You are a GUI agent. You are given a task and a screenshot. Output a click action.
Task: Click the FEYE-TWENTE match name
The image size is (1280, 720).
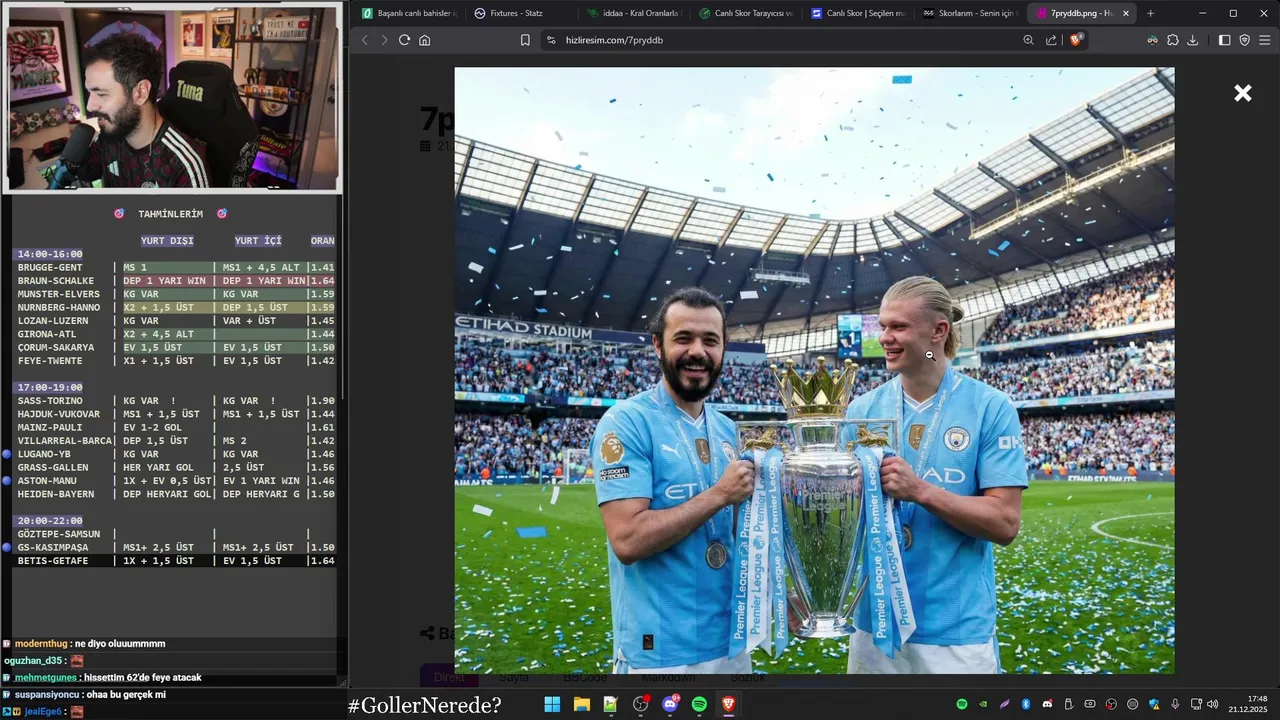50,361
